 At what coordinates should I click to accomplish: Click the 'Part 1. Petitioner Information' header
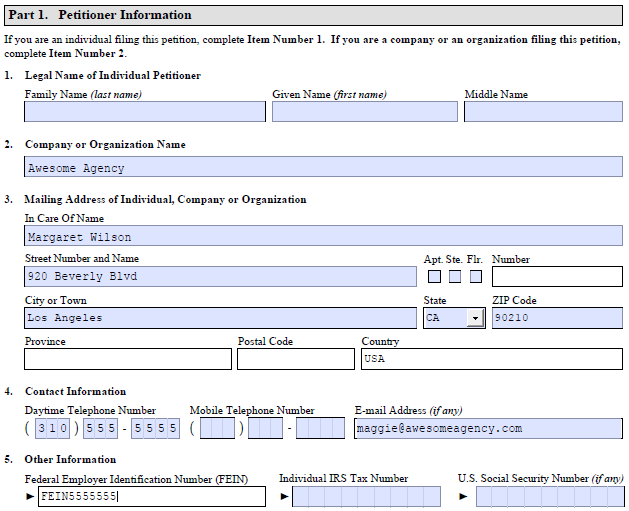(313, 15)
